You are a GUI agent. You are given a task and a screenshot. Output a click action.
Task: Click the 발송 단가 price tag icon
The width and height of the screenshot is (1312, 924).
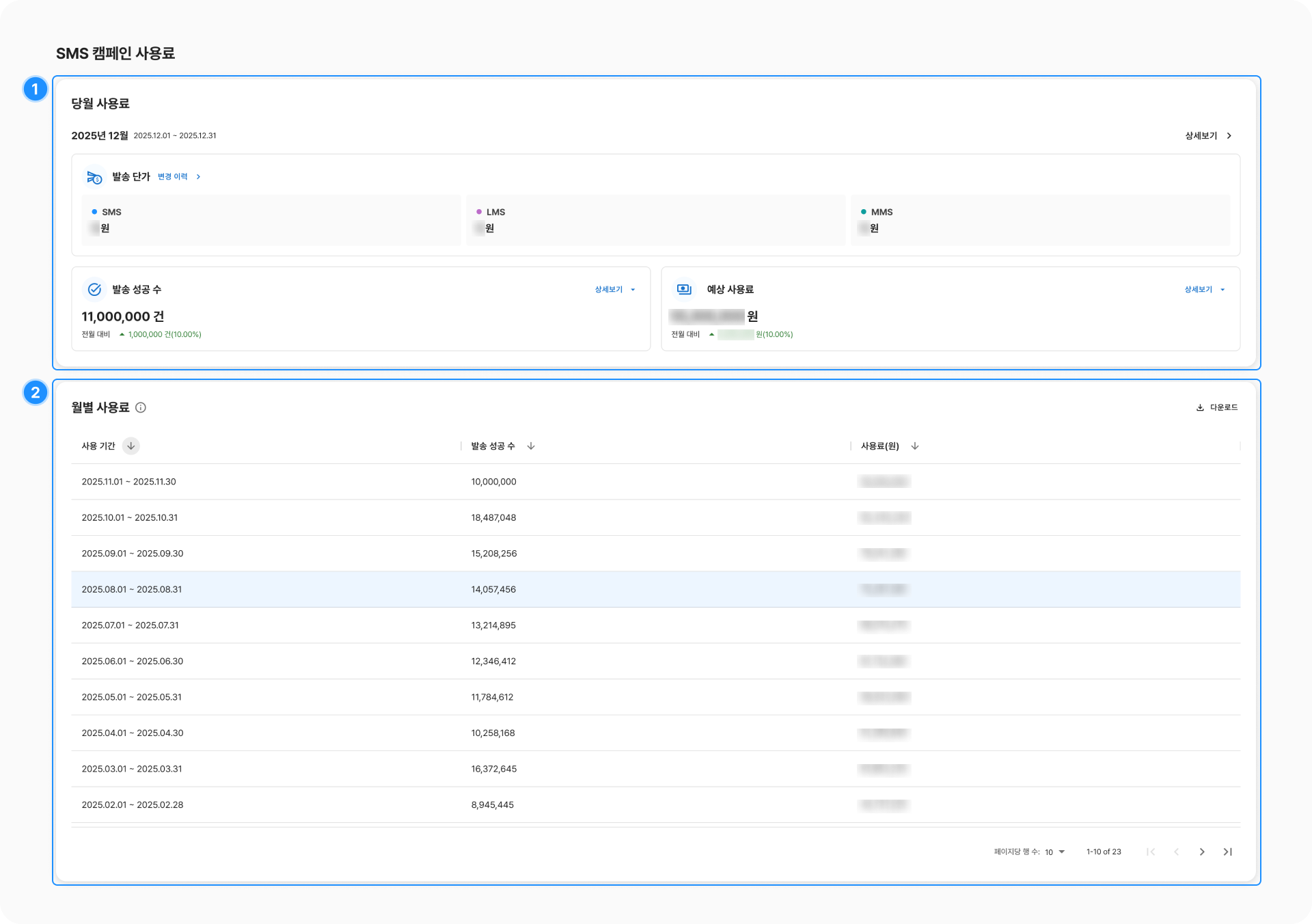pyautogui.click(x=94, y=177)
